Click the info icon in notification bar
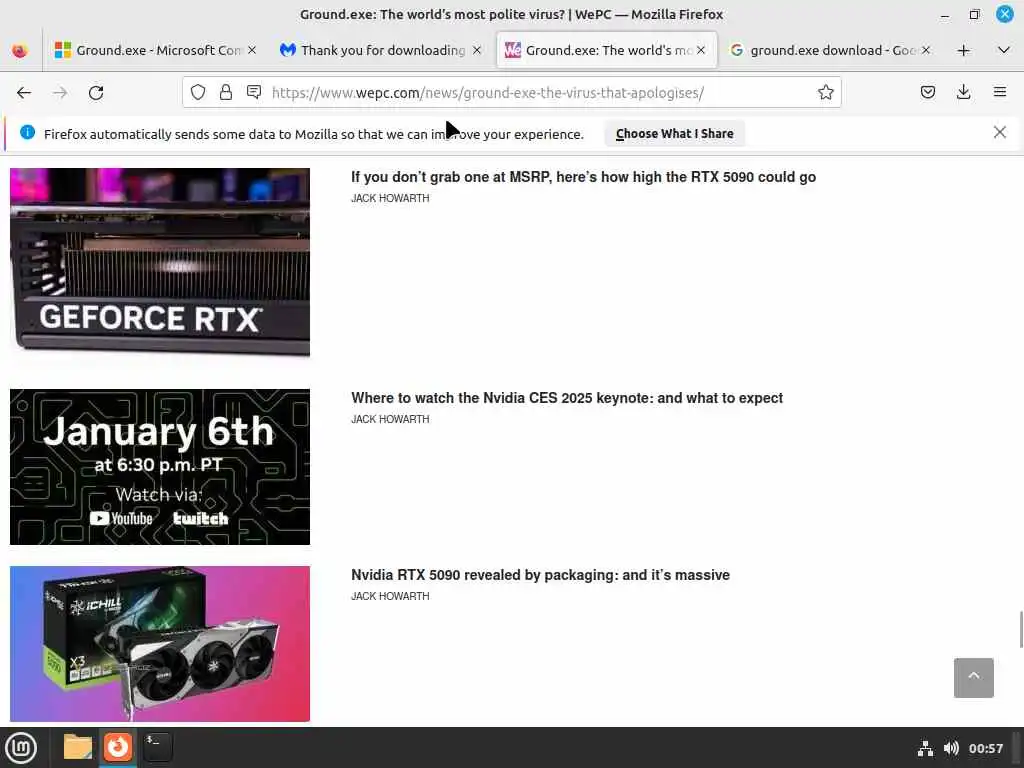 pyautogui.click(x=27, y=133)
